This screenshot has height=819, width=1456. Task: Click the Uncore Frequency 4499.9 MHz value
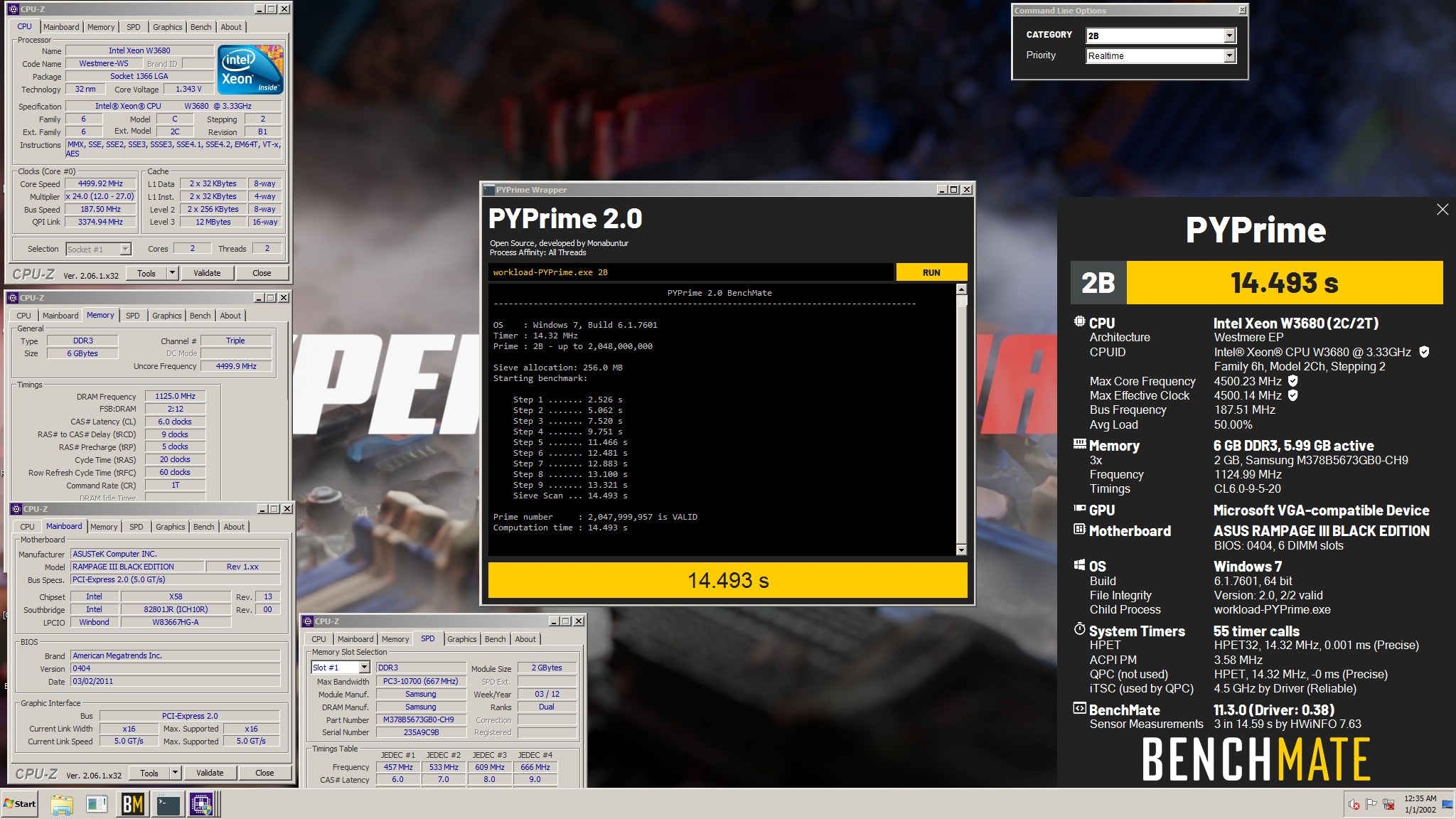236,366
